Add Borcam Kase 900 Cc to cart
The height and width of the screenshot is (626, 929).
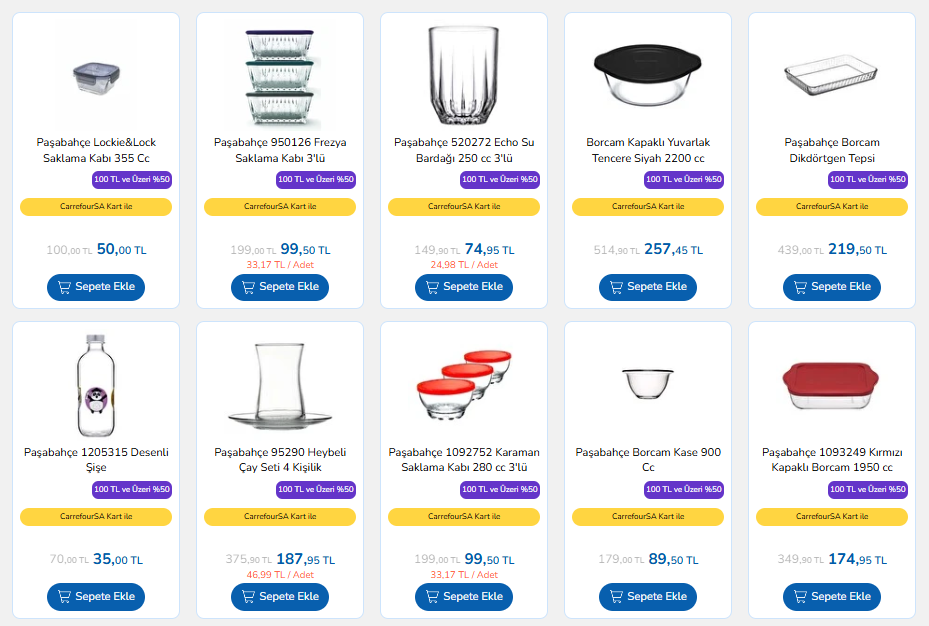coord(648,597)
